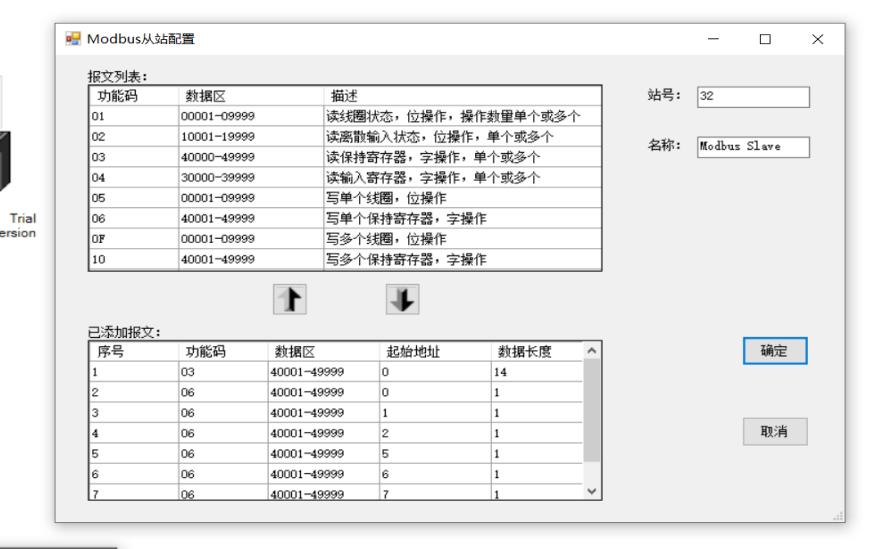This screenshot has height=549, width=874.
Task: Click the 起始地址 column header
Action: point(435,352)
